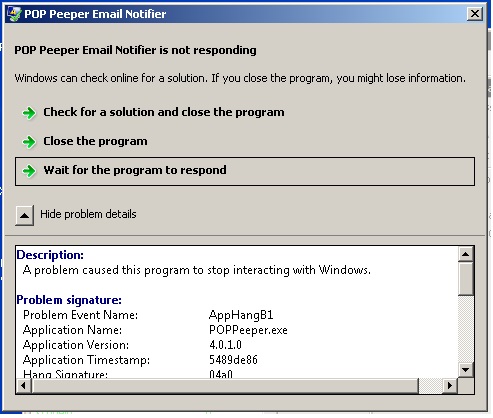Click horizontal scrollbar thumb in details pane
Viewport: 493px width, 418px height.
point(225,386)
